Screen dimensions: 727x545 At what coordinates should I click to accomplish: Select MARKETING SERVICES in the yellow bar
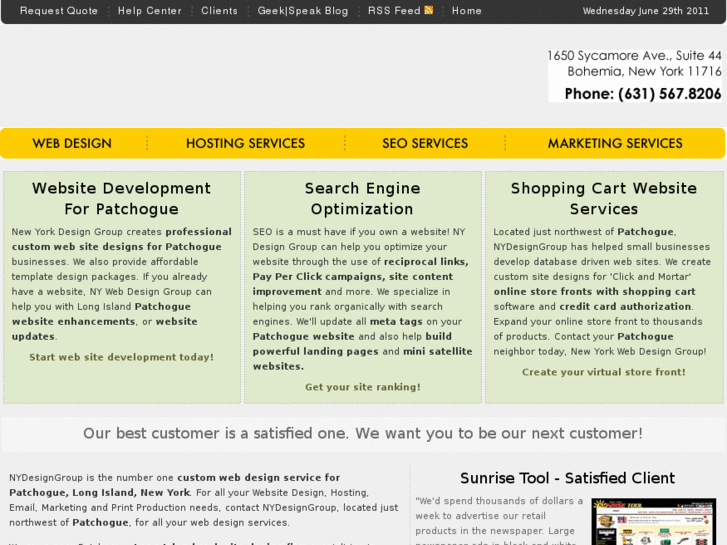pos(615,143)
